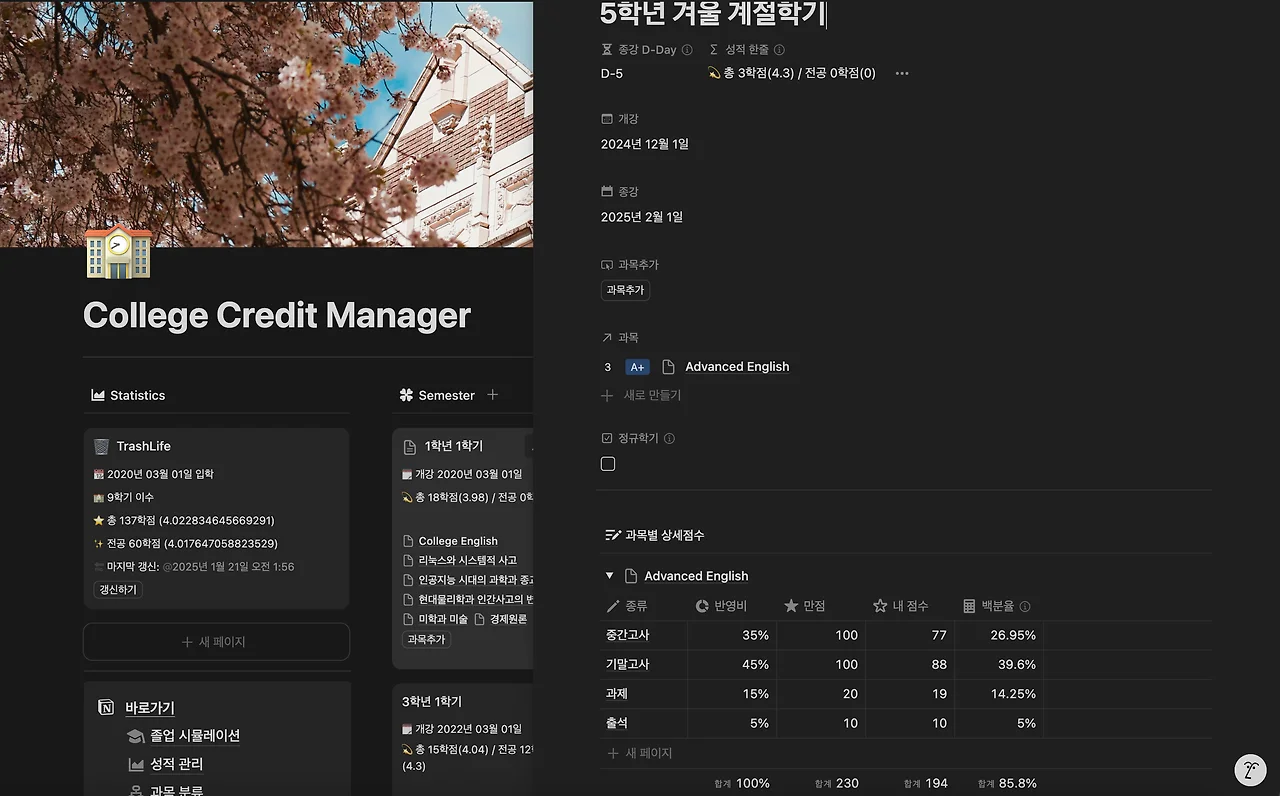The image size is (1280, 796).
Task: Click 과목추가 button in 1학년 1학기 card
Action: point(427,639)
